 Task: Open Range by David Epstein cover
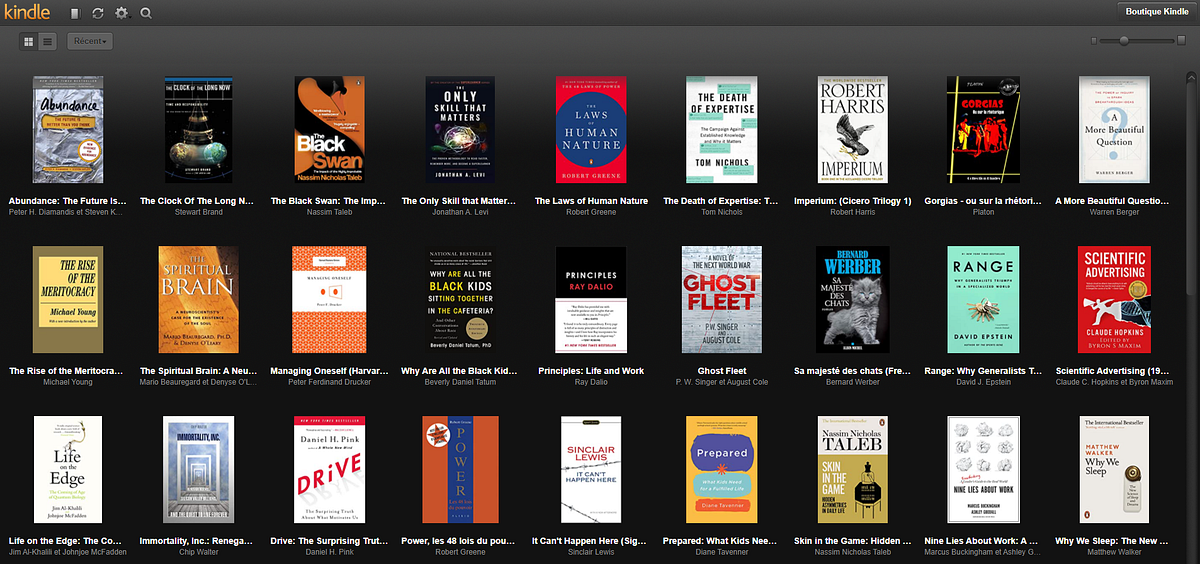[983, 300]
